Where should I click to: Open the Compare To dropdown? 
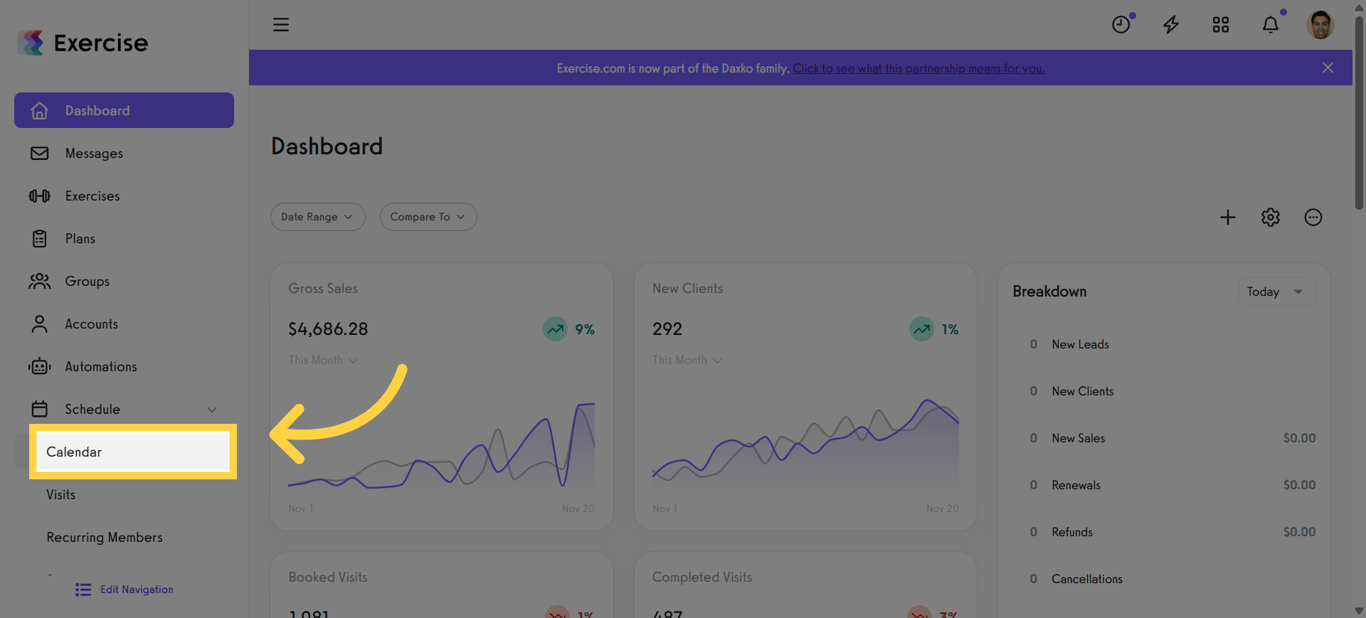(428, 217)
